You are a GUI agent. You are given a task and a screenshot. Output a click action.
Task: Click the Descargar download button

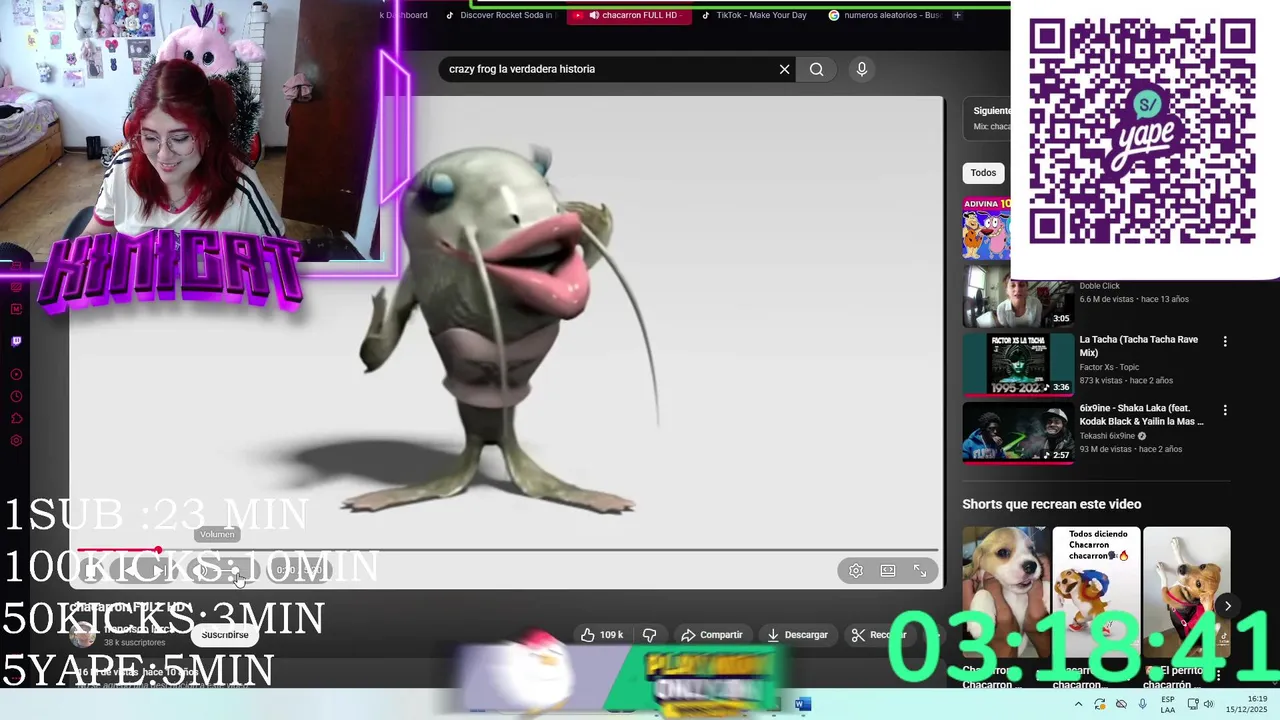tap(797, 635)
